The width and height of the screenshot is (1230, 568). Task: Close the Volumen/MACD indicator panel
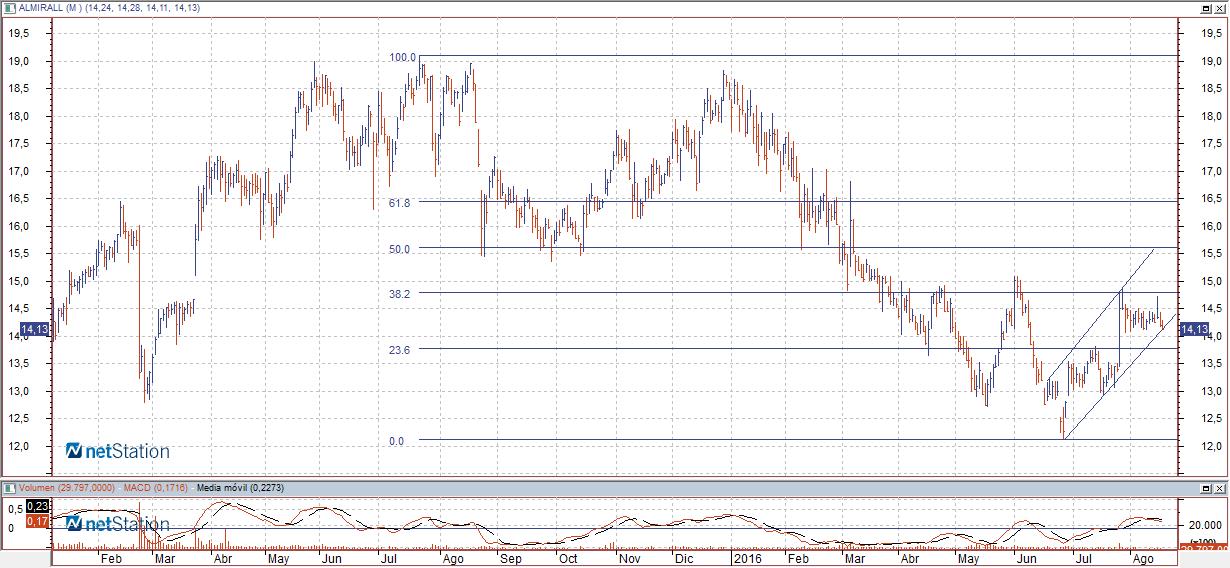[1221, 488]
